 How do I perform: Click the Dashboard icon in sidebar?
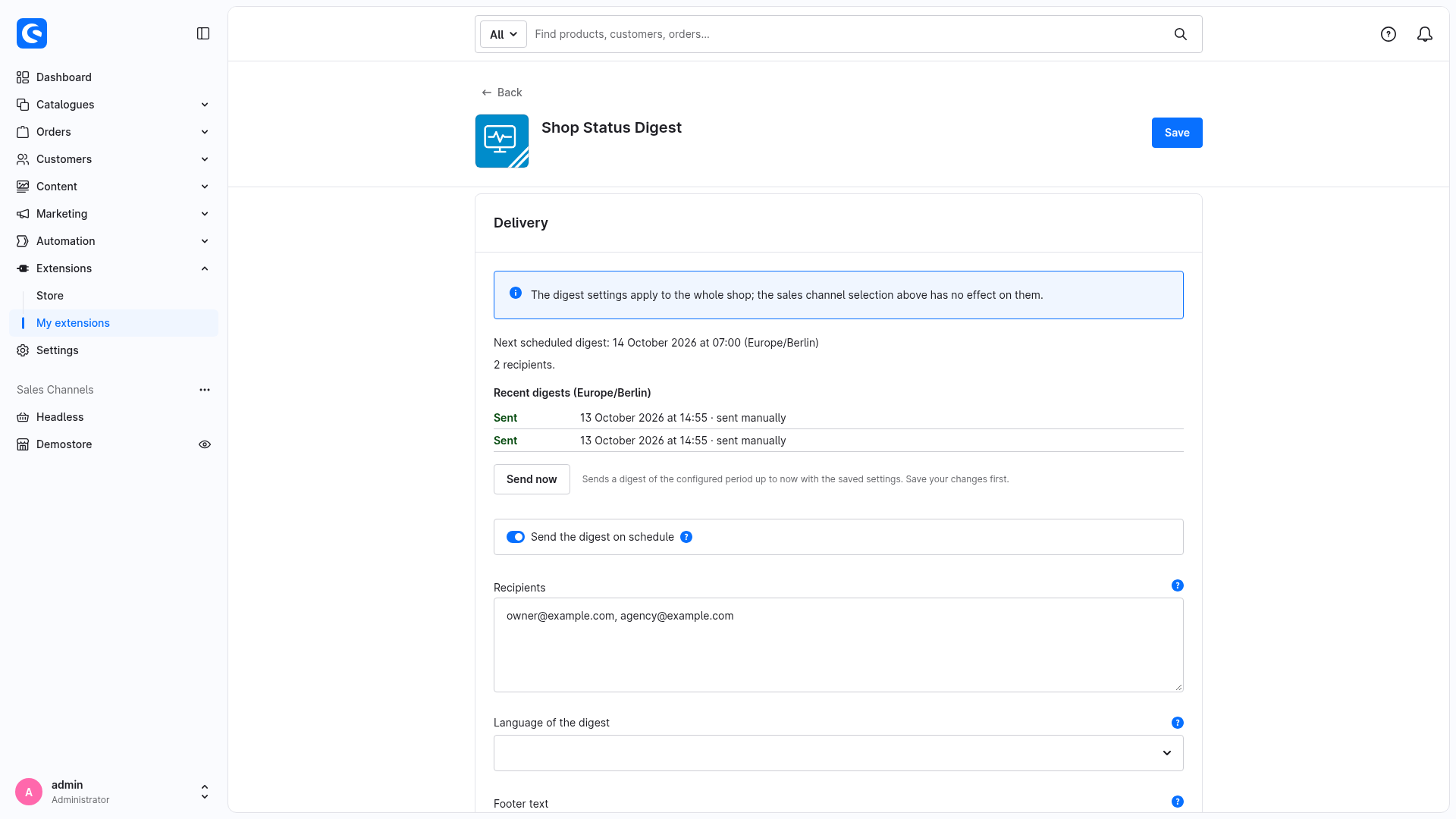tap(23, 77)
